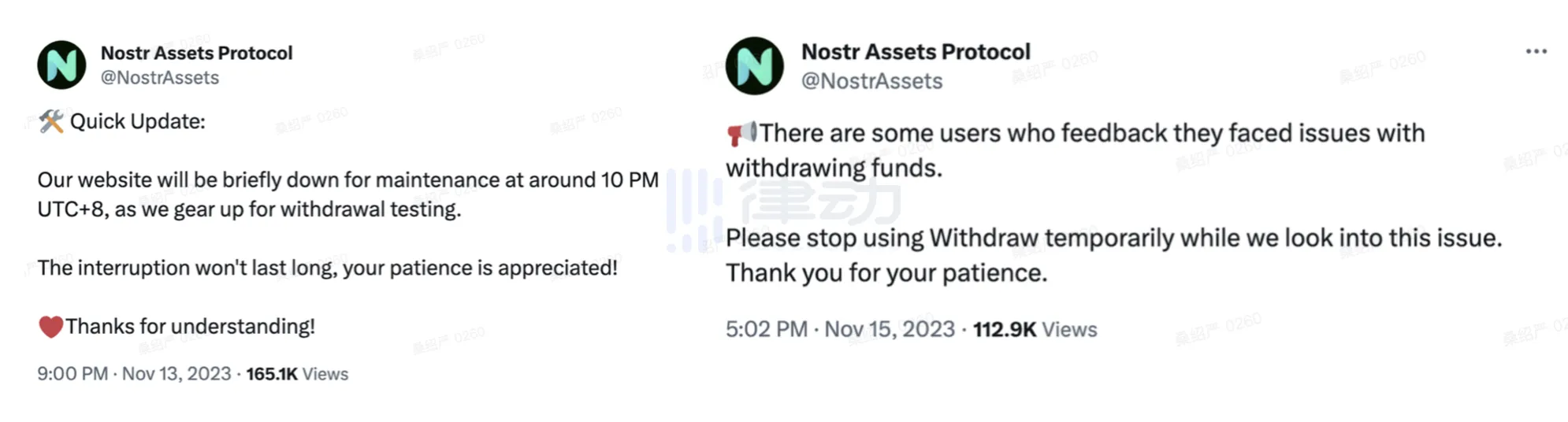Open the 9:00 PM Nov 13, 2023 timestamp
Viewport: 1568px width, 422px height.
tap(134, 374)
